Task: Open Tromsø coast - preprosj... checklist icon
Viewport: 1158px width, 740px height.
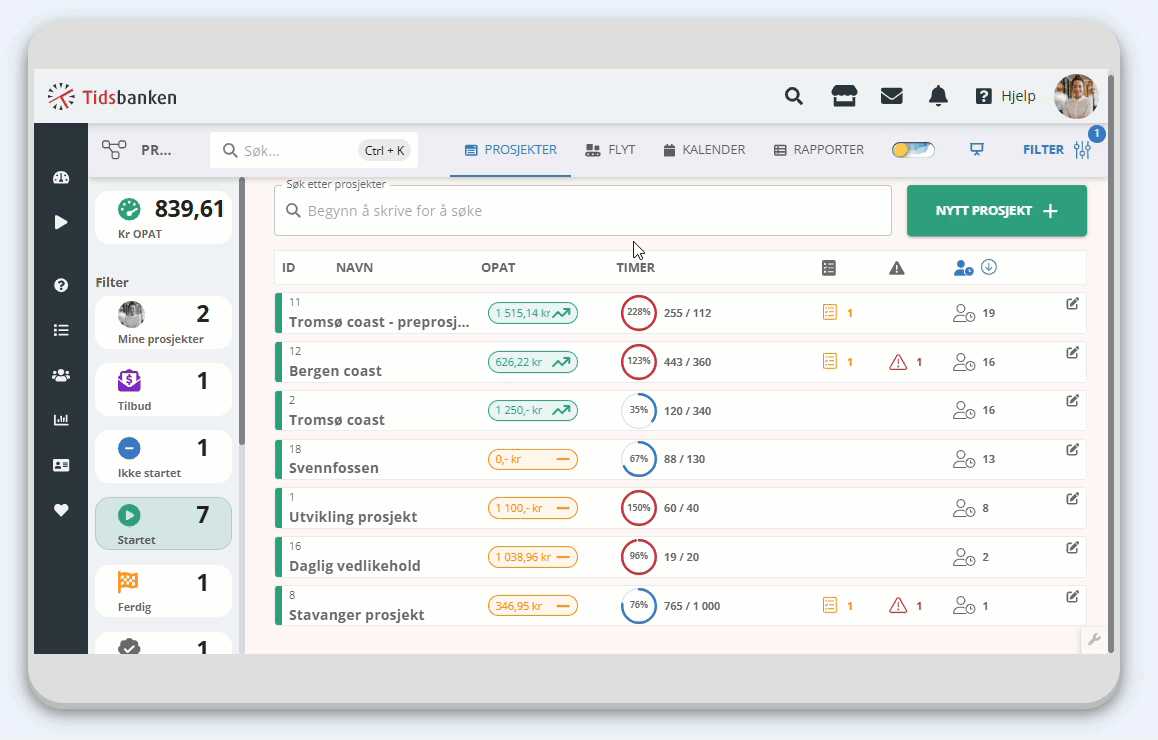Action: (830, 313)
